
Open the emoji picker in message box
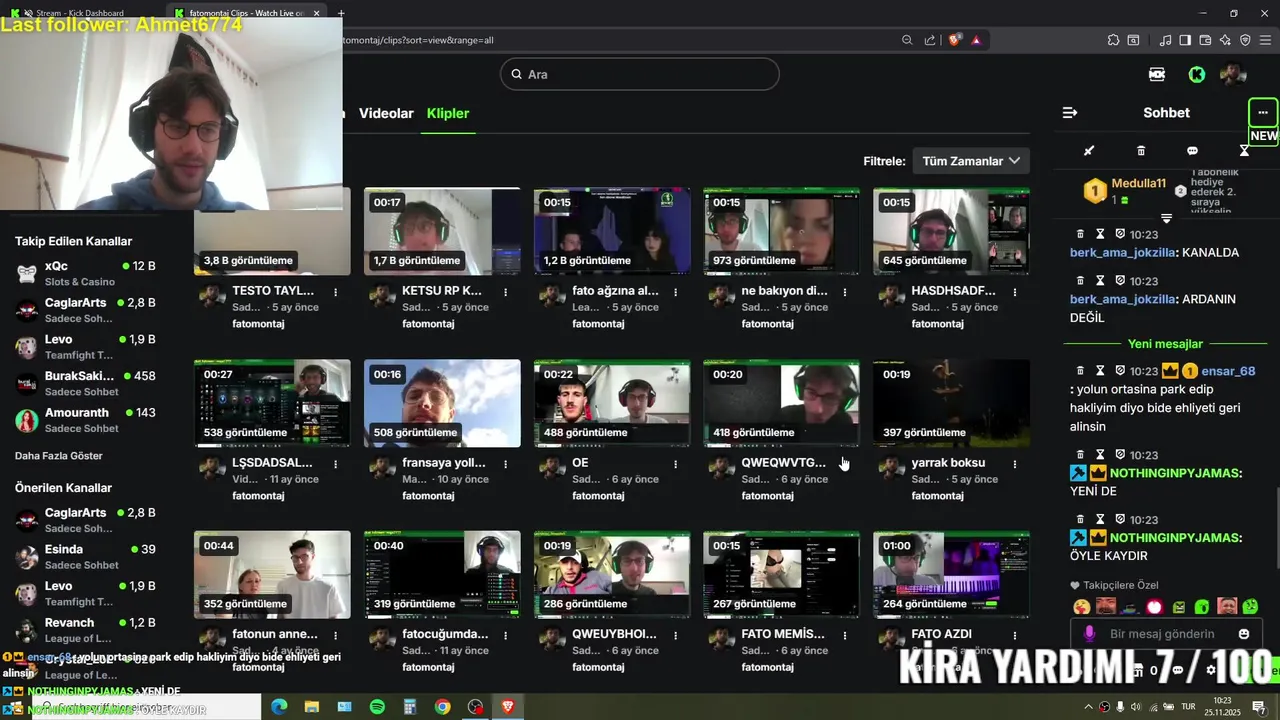click(1244, 634)
